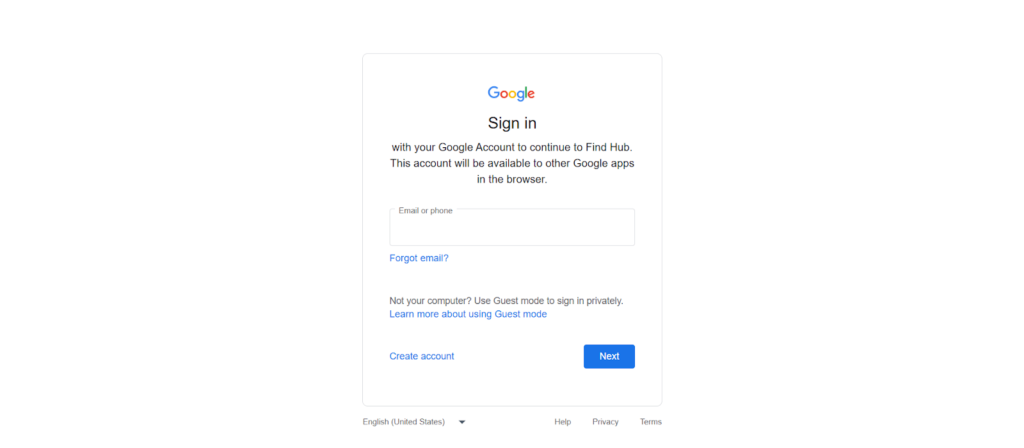The height and width of the screenshot is (448, 1024).
Task: Open the Privacy footer link
Action: pos(605,422)
